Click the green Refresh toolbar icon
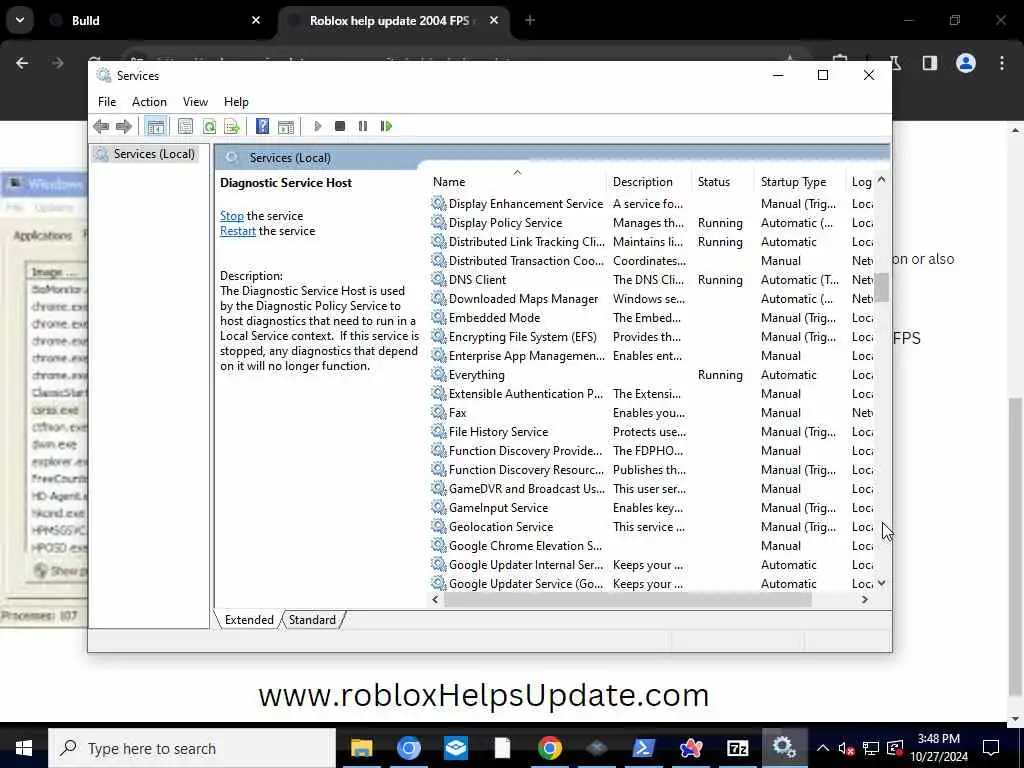The image size is (1024, 768). click(x=209, y=126)
